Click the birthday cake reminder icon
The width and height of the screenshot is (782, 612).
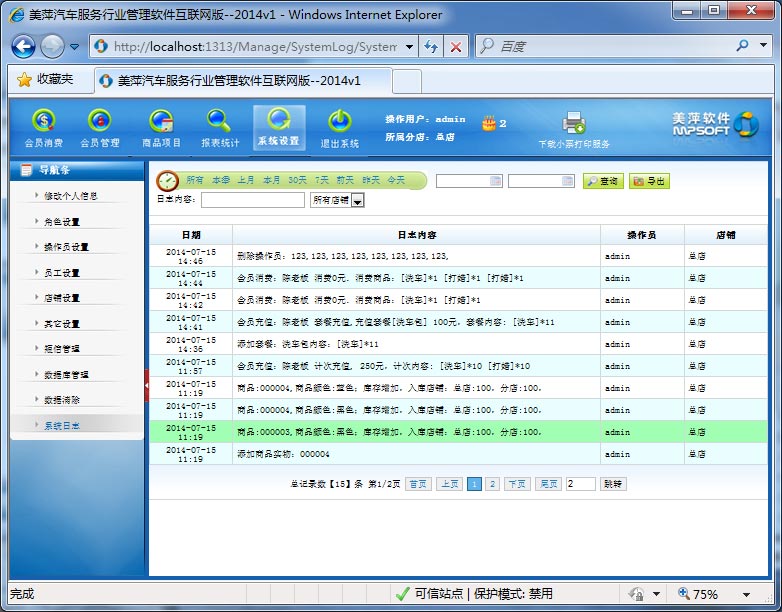coord(488,123)
